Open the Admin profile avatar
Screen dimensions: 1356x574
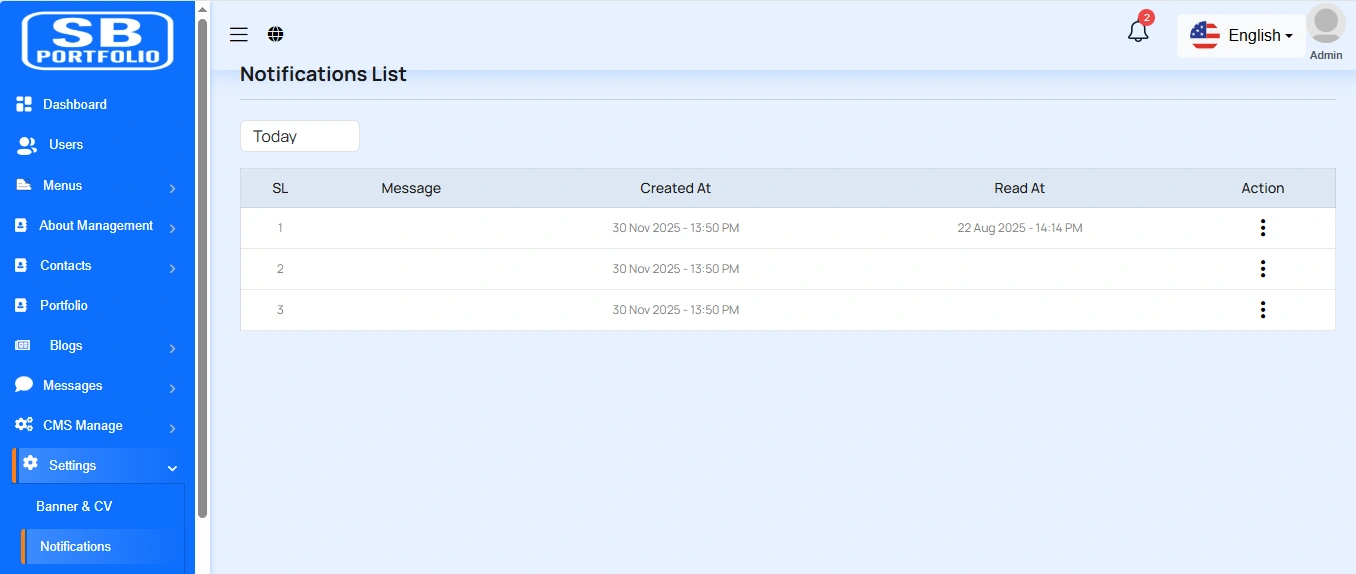1325,26
